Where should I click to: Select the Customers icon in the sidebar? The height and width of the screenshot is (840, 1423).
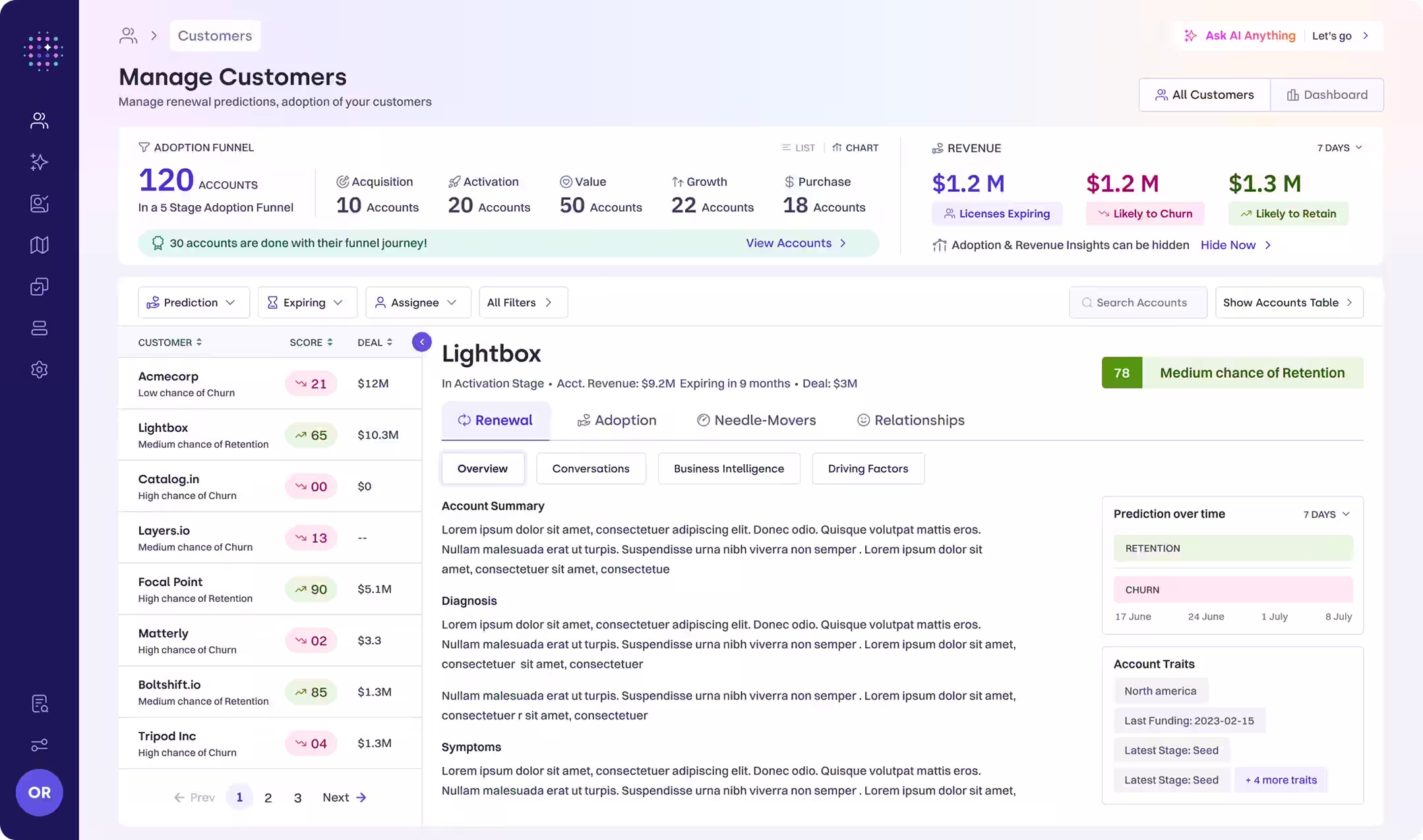click(39, 120)
